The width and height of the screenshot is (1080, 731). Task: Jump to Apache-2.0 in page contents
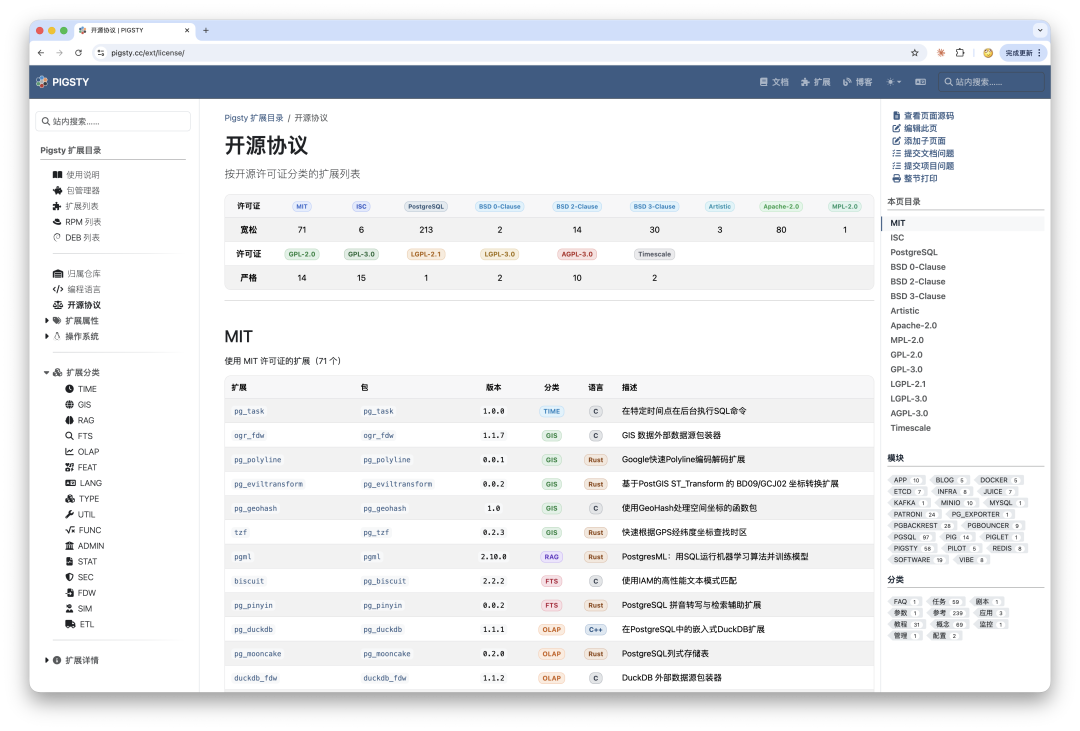pyautogui.click(x=913, y=325)
